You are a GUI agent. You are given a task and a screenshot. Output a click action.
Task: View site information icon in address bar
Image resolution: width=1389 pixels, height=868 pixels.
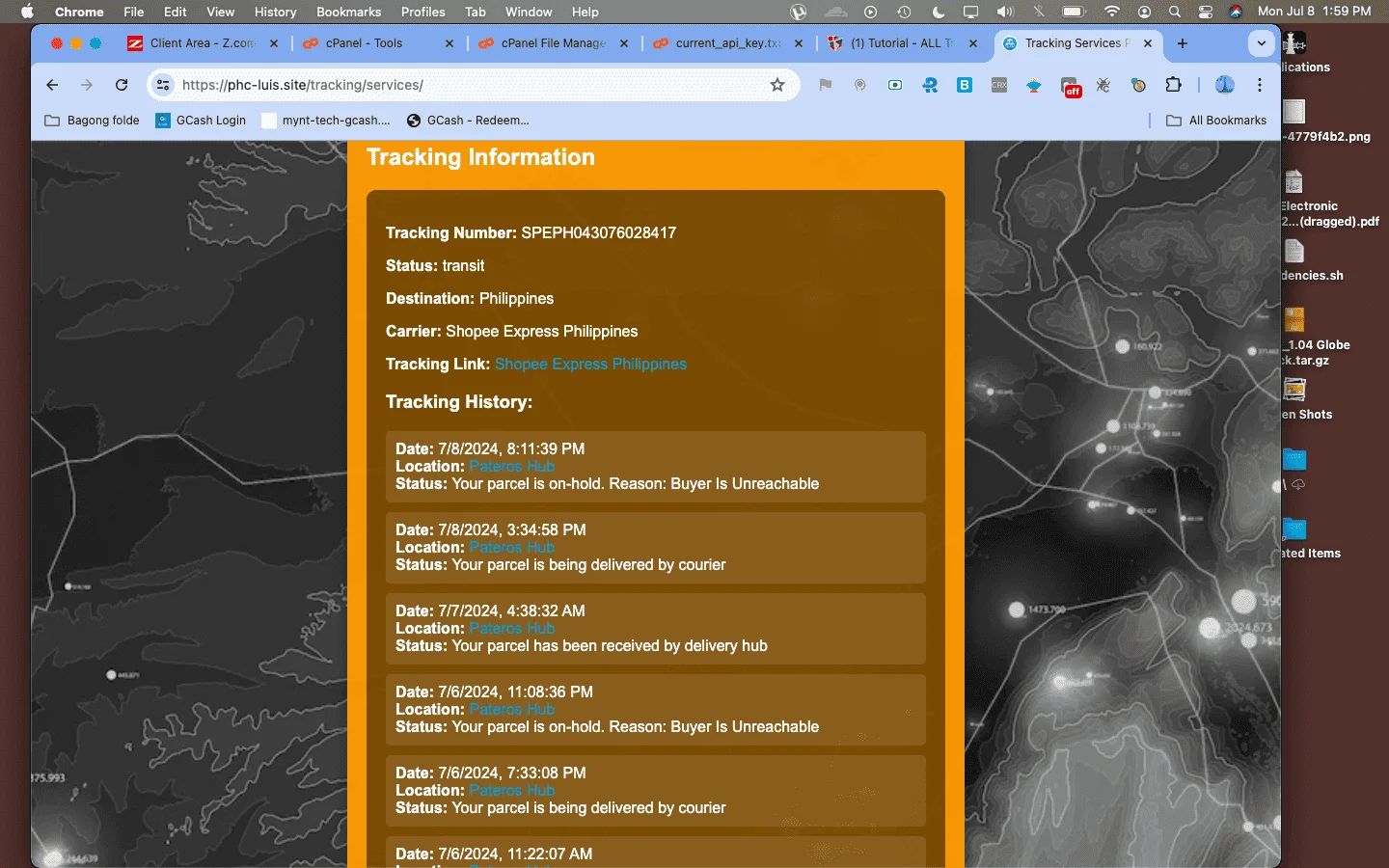click(163, 85)
